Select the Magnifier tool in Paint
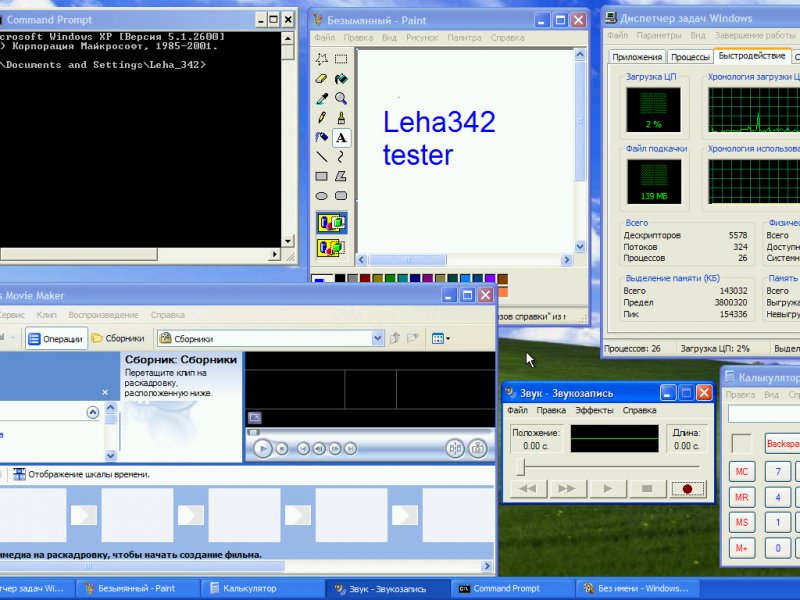800x600 pixels. pos(341,98)
